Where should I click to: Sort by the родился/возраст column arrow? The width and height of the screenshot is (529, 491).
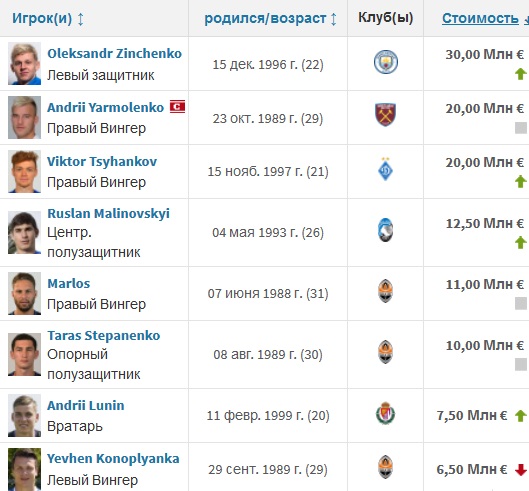click(333, 19)
